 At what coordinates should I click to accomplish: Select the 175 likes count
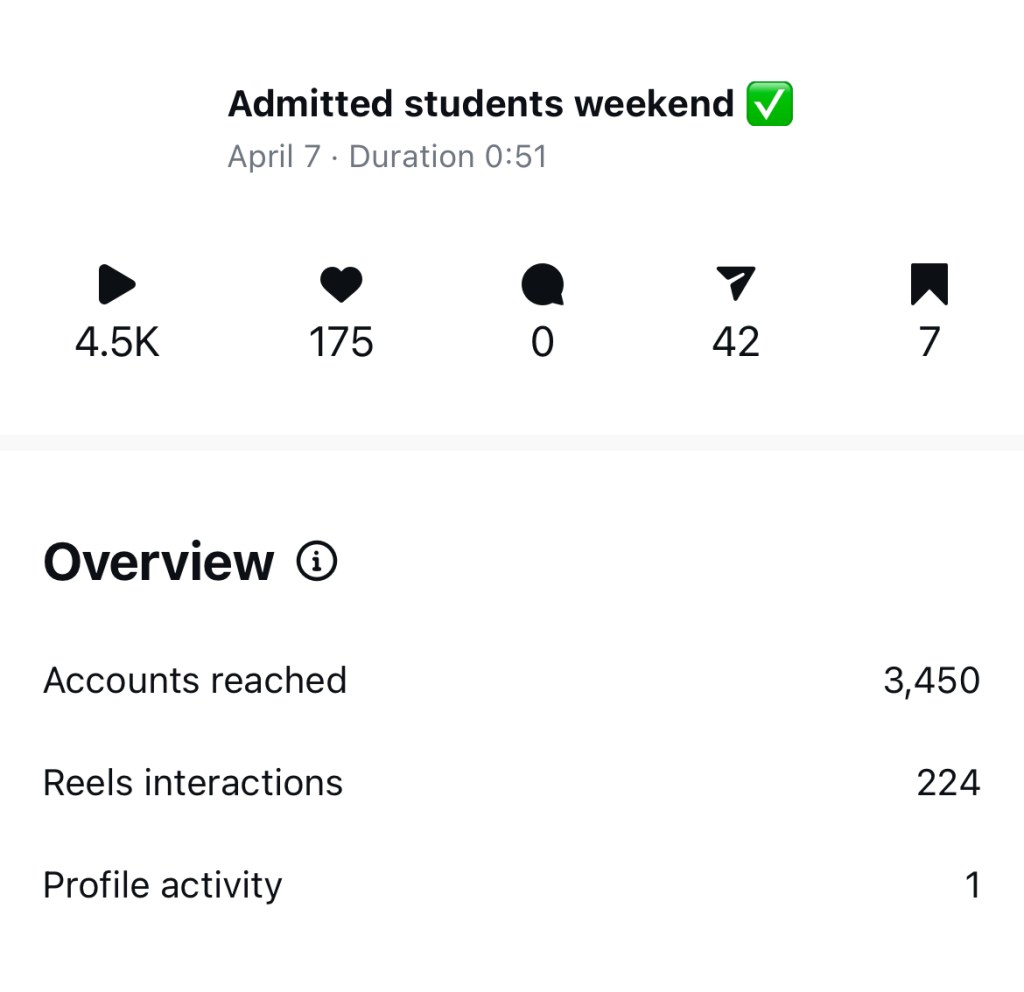pos(341,343)
